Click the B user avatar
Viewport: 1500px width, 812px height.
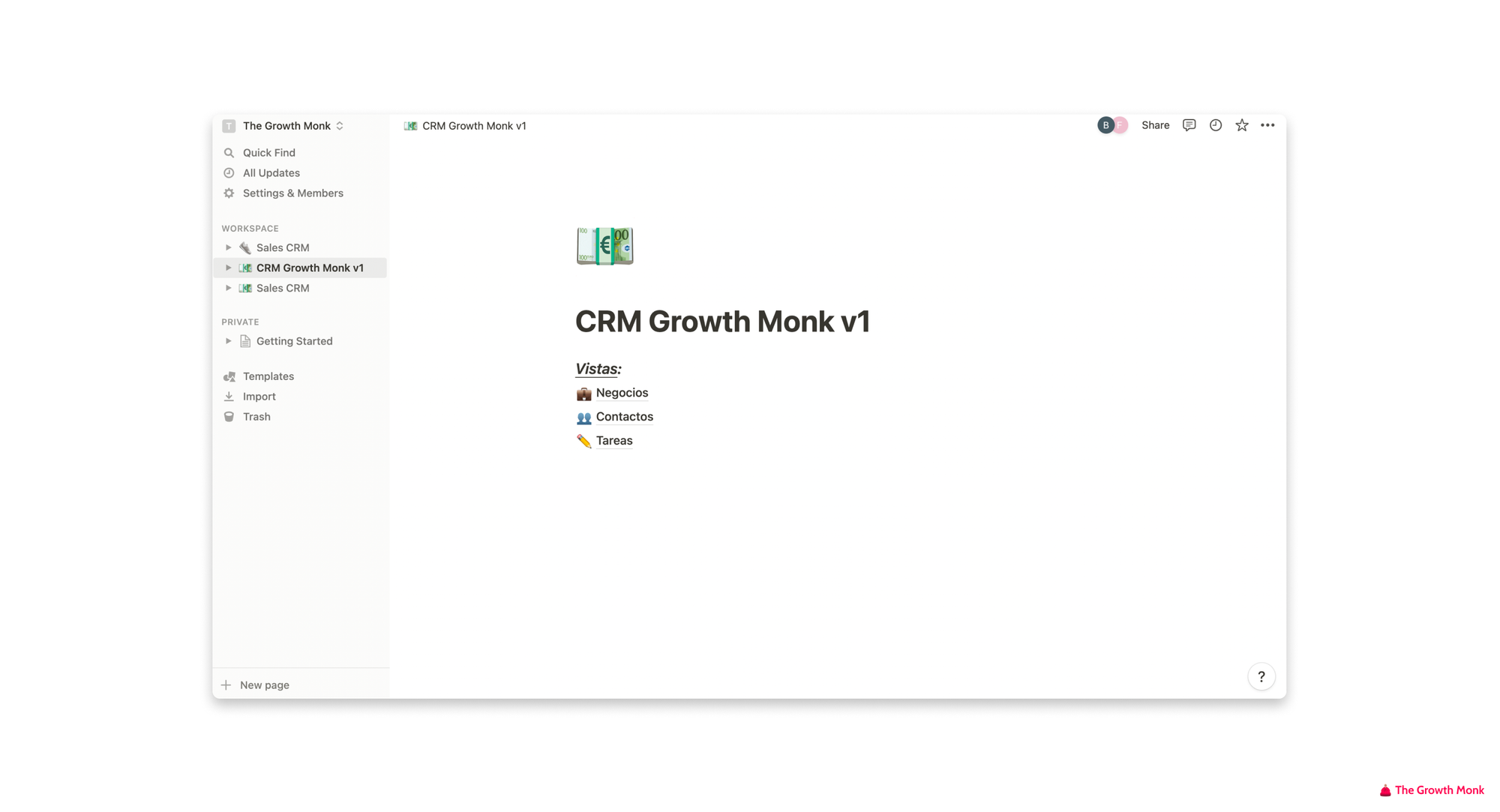1105,125
